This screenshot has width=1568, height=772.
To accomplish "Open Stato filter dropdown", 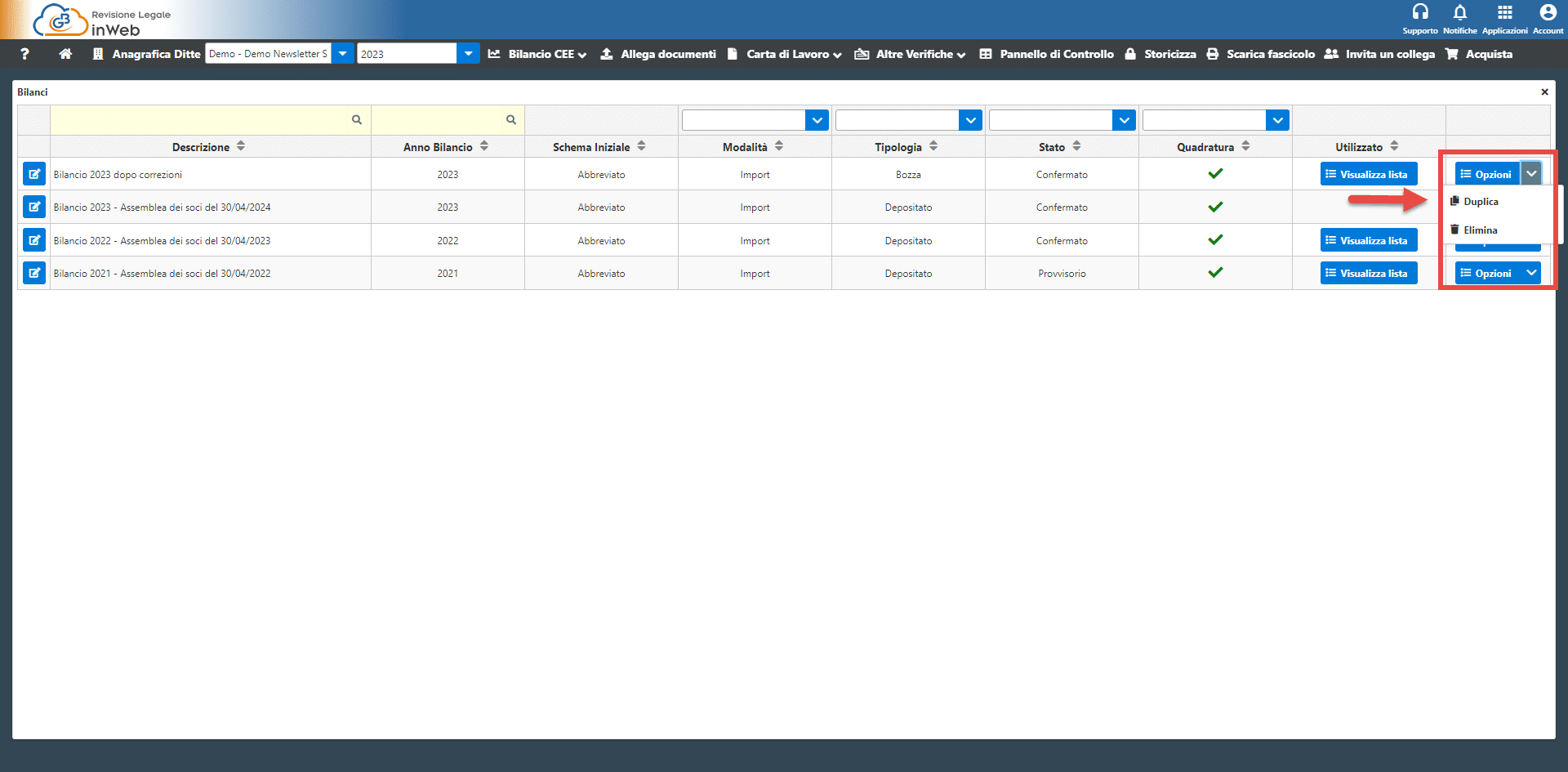I will (x=1125, y=120).
